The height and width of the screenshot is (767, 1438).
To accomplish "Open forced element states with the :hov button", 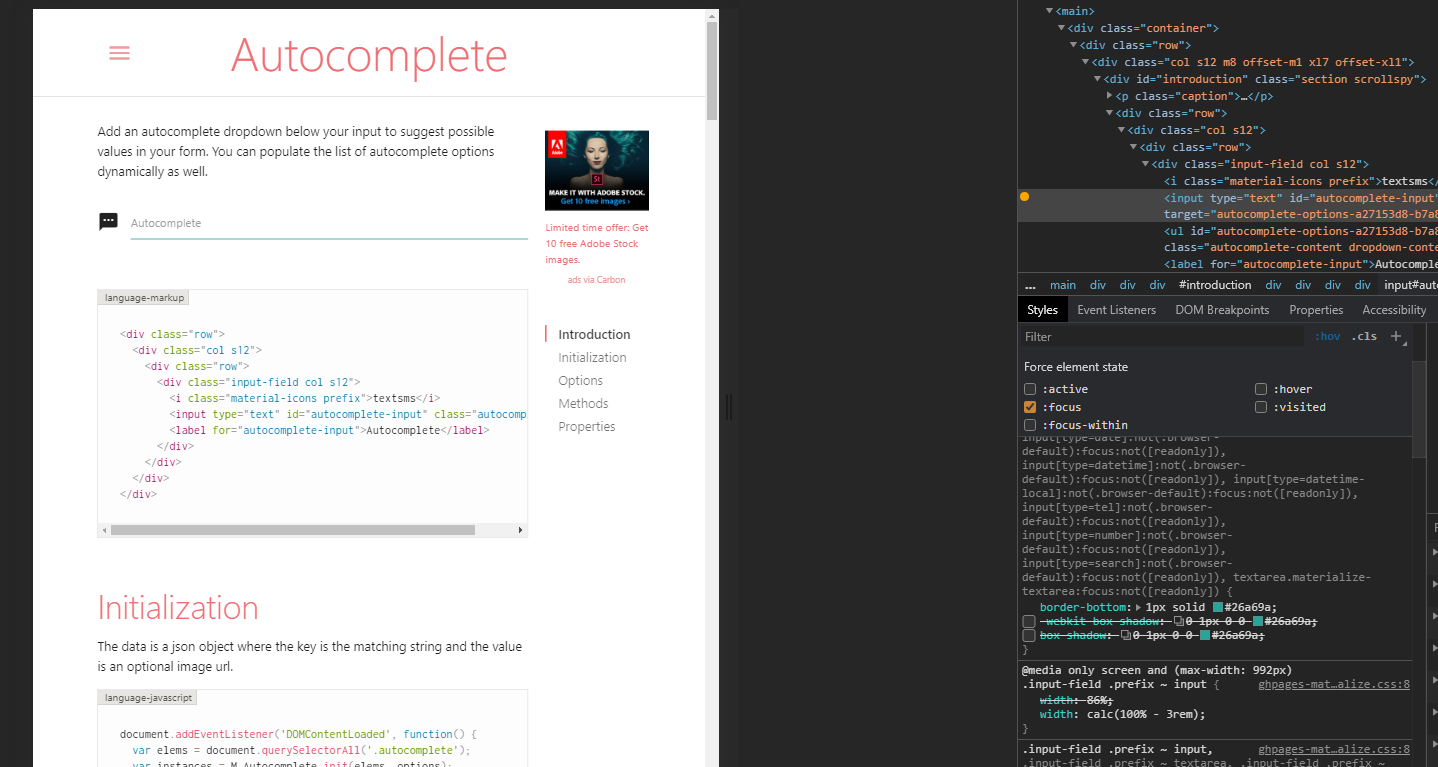I will tap(1327, 337).
